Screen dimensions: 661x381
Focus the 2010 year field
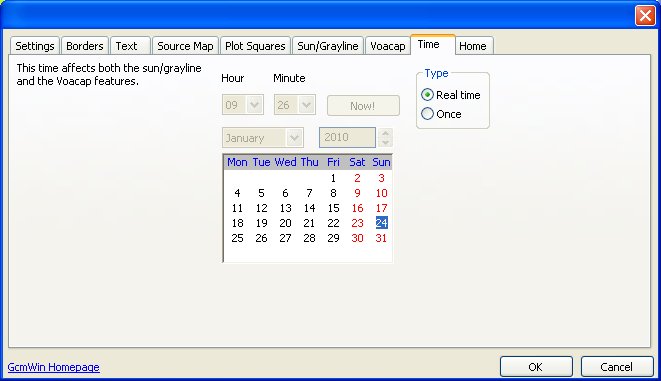(x=347, y=137)
